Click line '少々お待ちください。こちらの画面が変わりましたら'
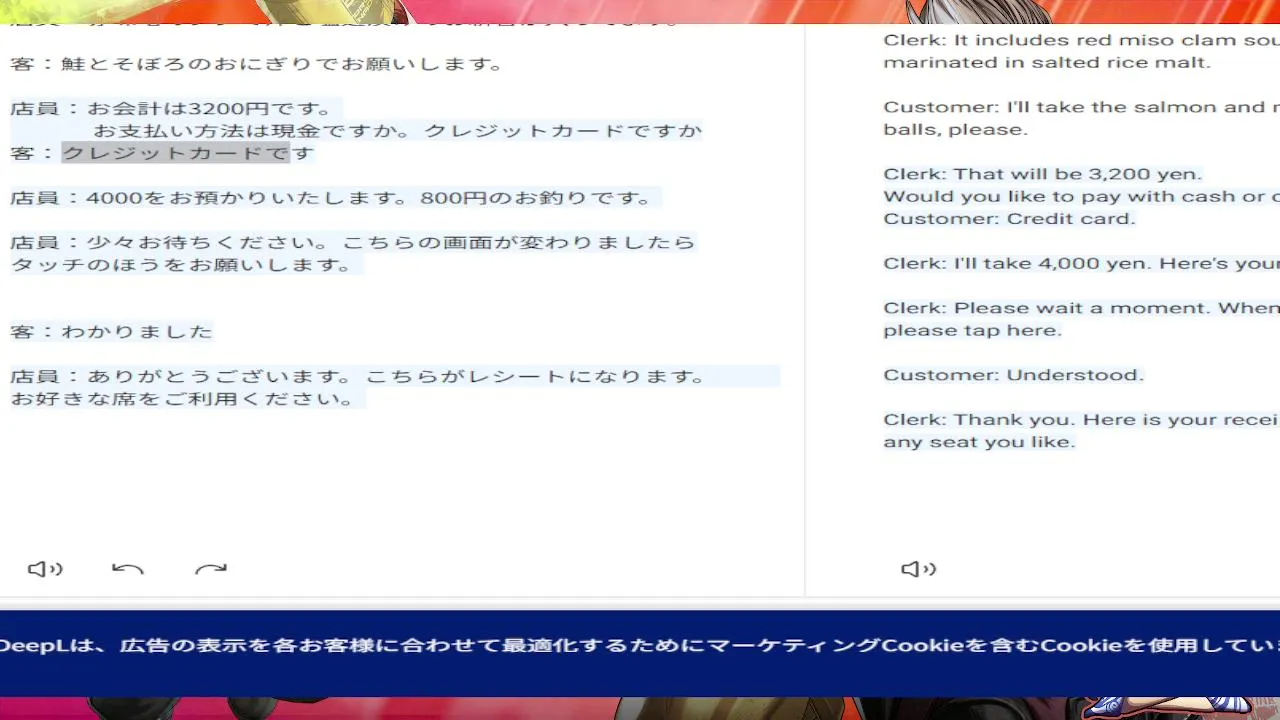Viewport: 1280px width, 720px height. click(390, 242)
